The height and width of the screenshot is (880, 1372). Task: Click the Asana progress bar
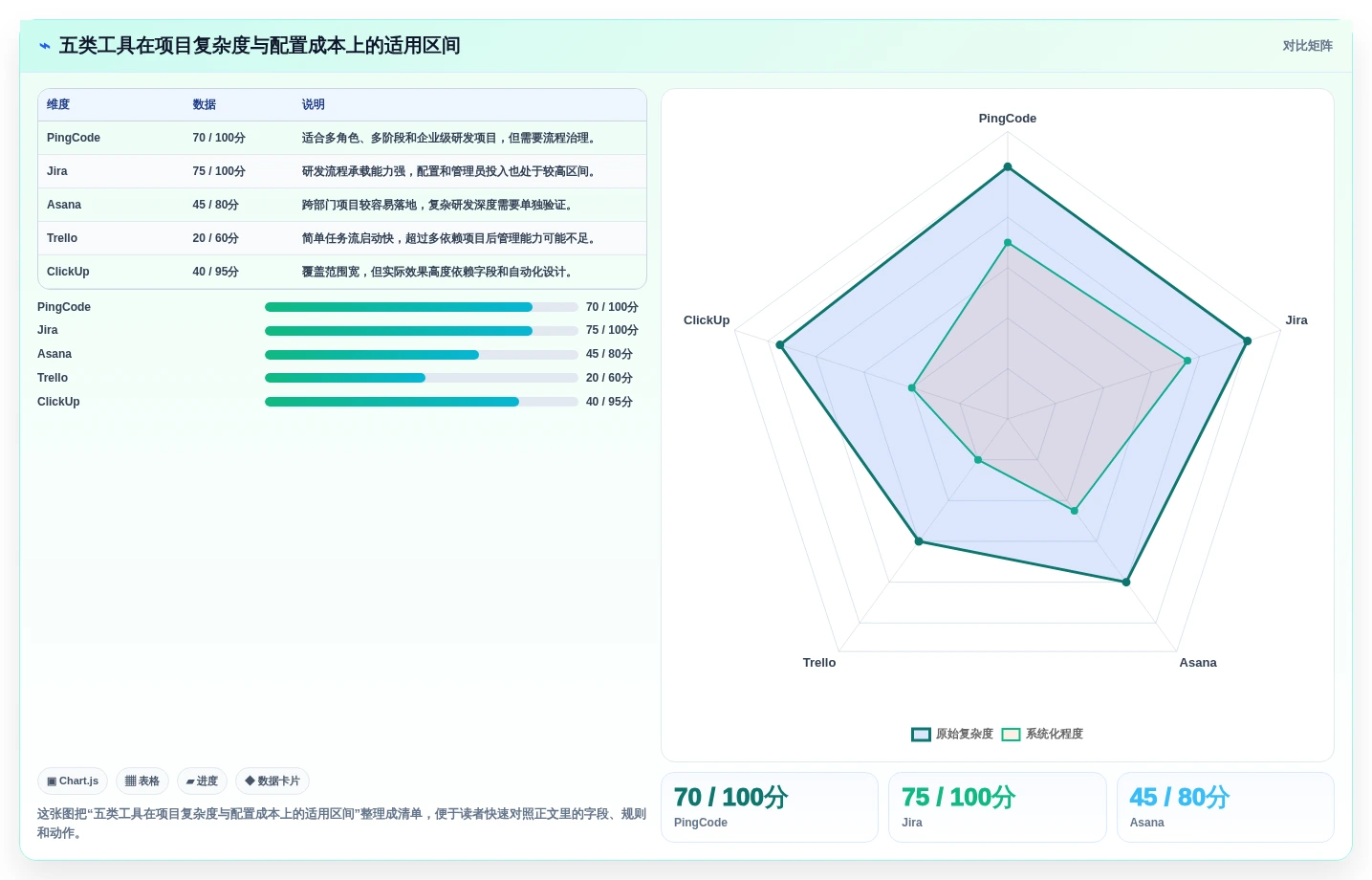[422, 355]
